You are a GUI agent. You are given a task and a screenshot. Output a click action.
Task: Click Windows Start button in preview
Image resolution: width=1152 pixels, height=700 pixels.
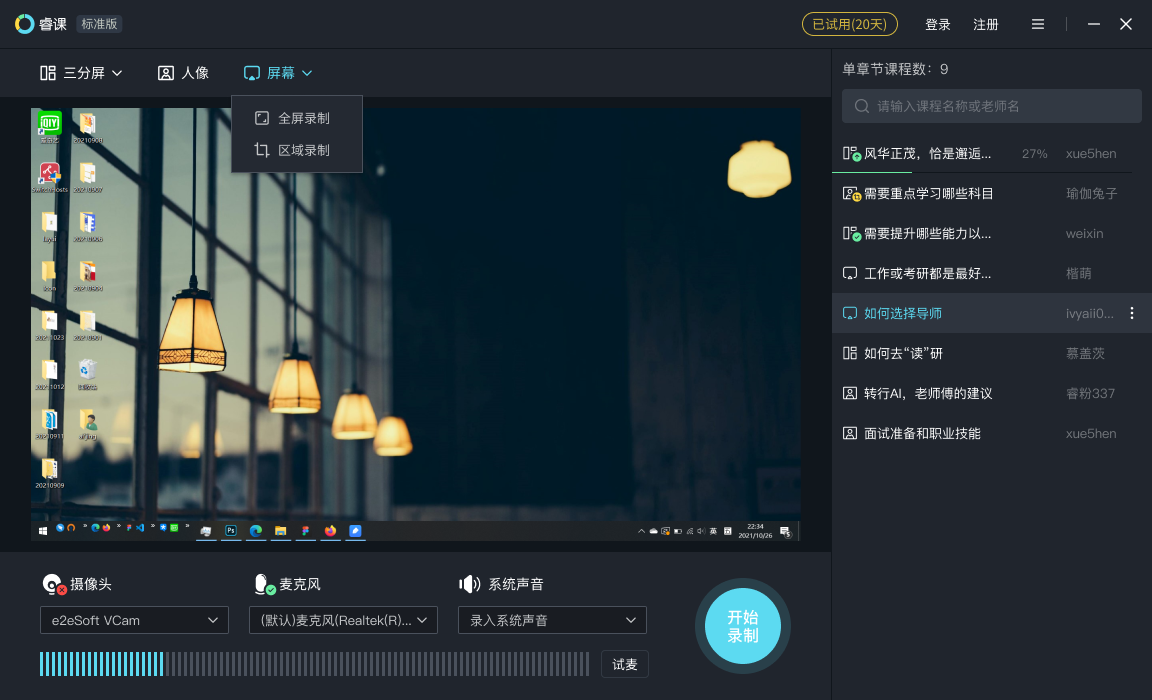43,530
